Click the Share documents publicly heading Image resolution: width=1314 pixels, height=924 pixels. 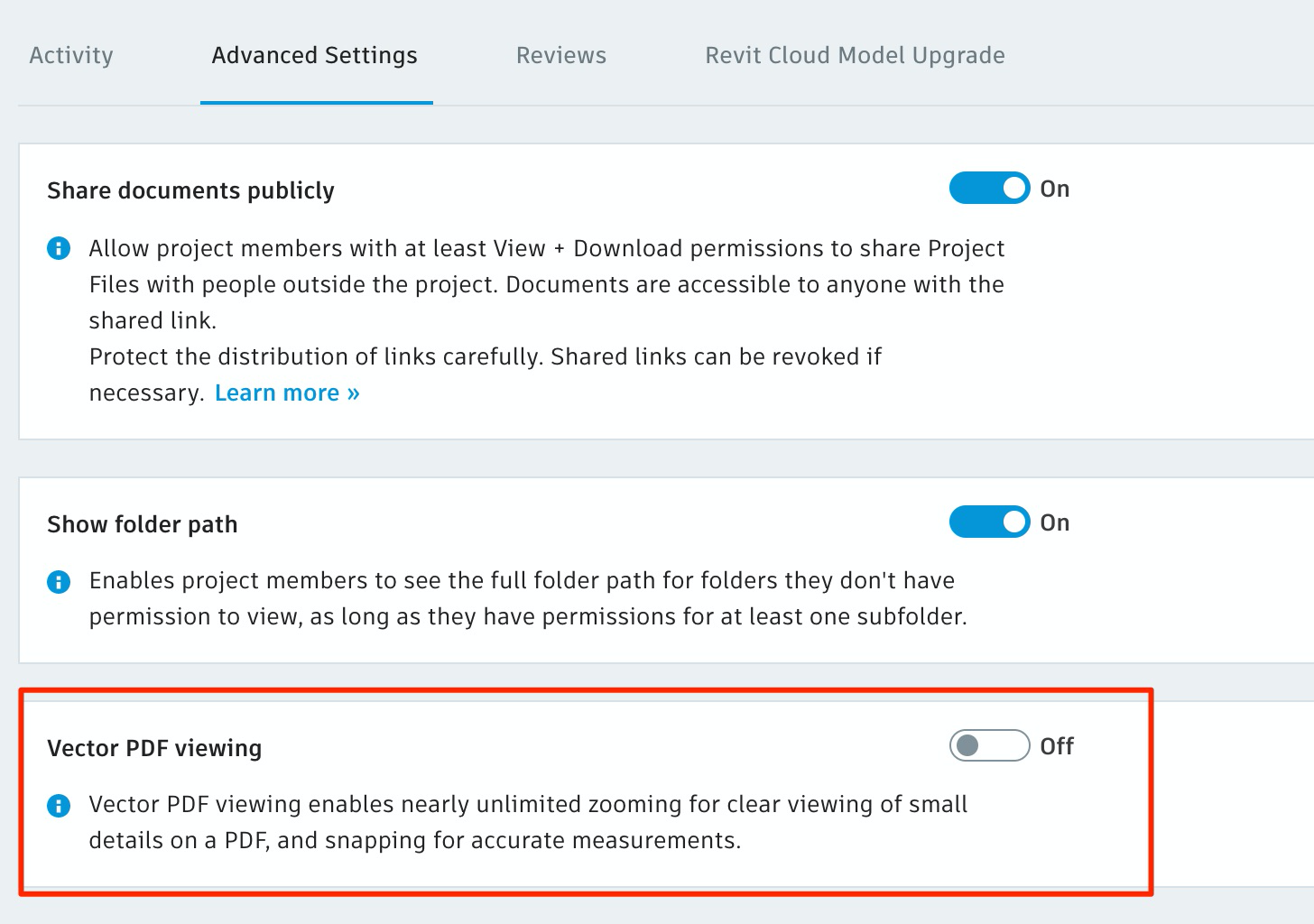pyautogui.click(x=190, y=191)
